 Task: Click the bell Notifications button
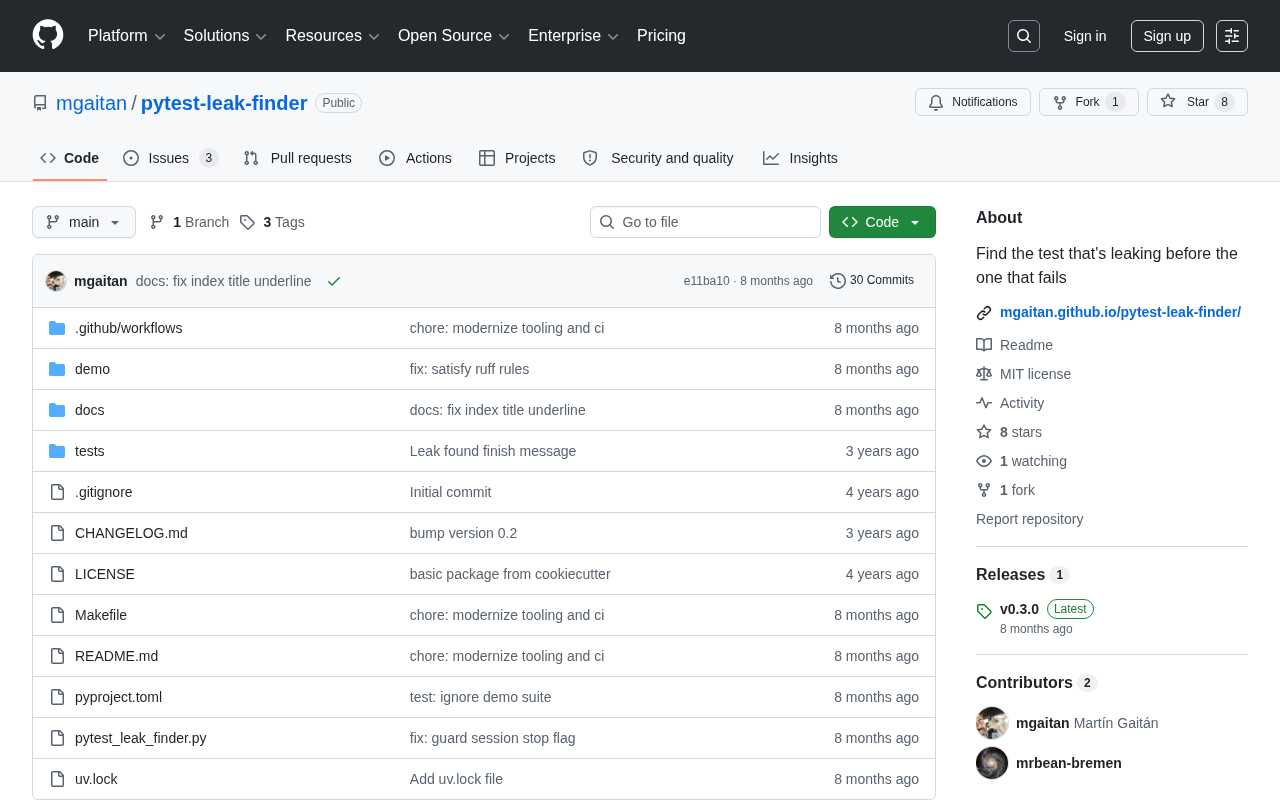pos(973,102)
